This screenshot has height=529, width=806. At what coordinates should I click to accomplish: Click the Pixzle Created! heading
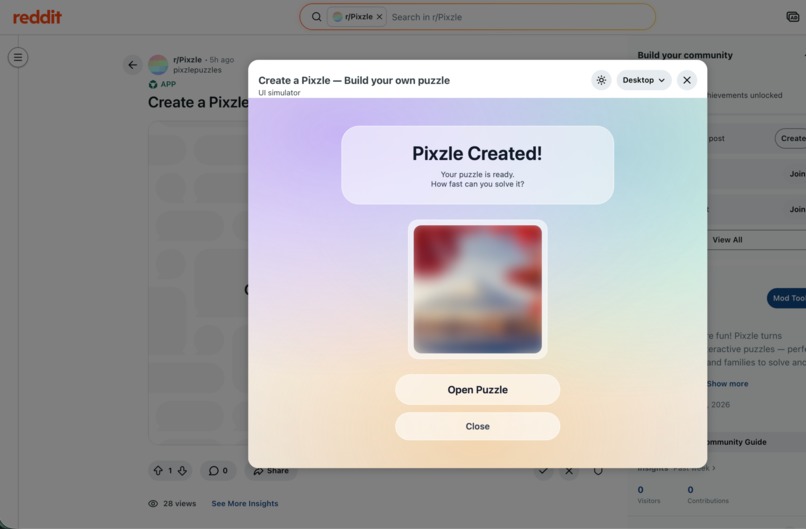[x=477, y=153]
